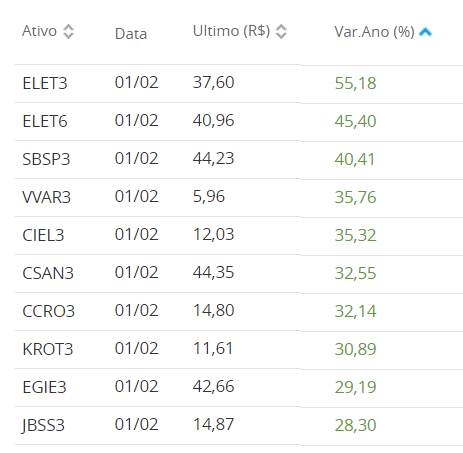Select the CCRO3 ticker
This screenshot has height=453, width=463.
pyautogui.click(x=48, y=311)
